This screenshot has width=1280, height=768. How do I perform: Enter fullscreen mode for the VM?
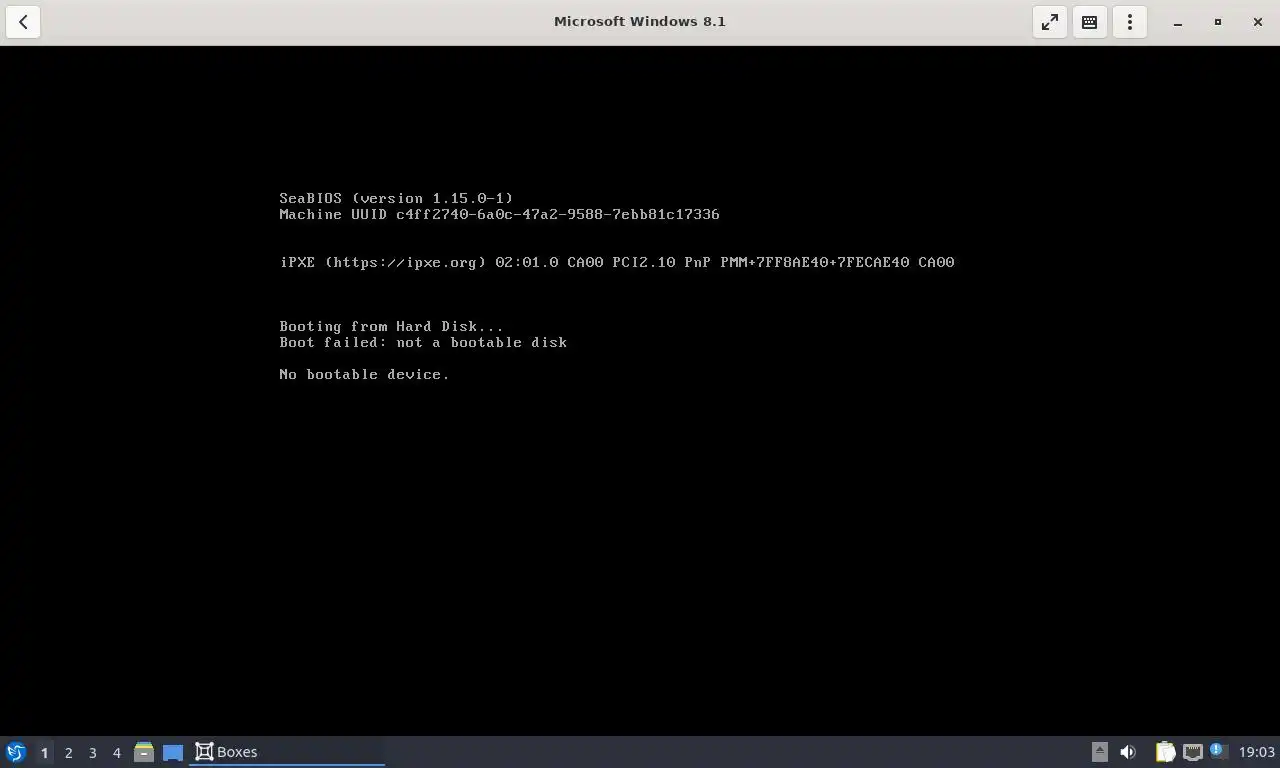point(1050,21)
